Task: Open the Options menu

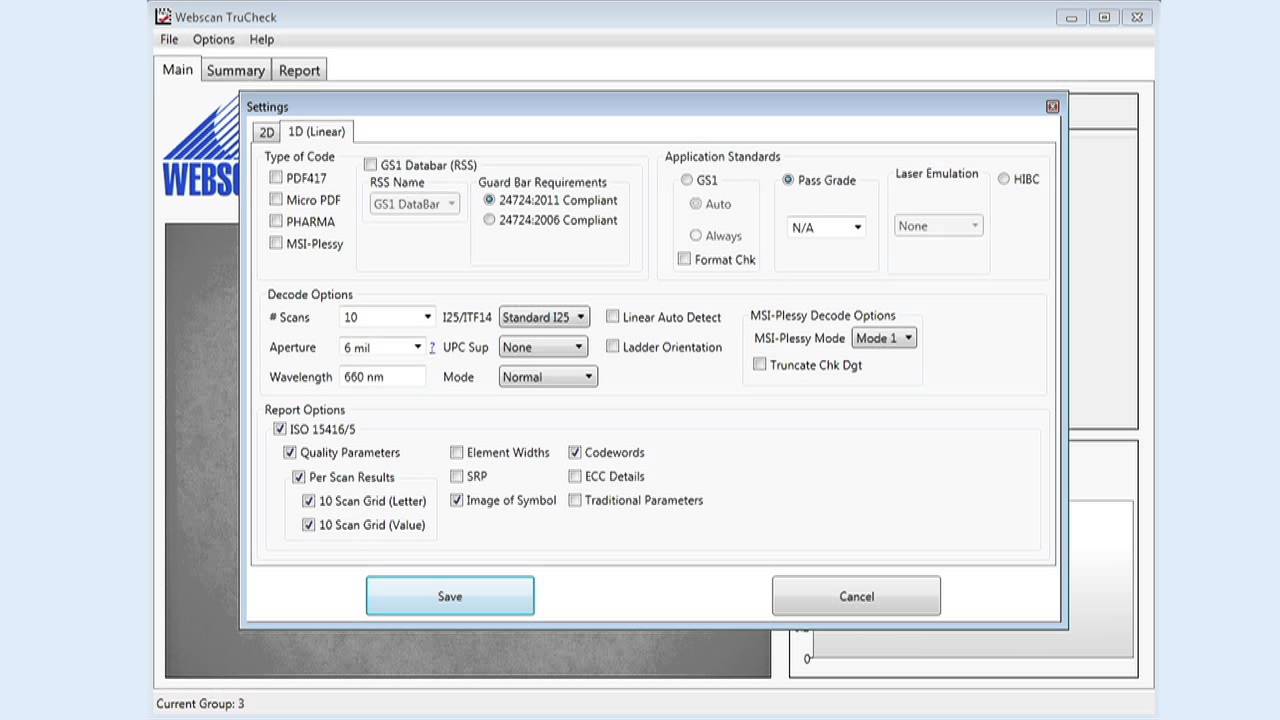Action: click(x=214, y=39)
